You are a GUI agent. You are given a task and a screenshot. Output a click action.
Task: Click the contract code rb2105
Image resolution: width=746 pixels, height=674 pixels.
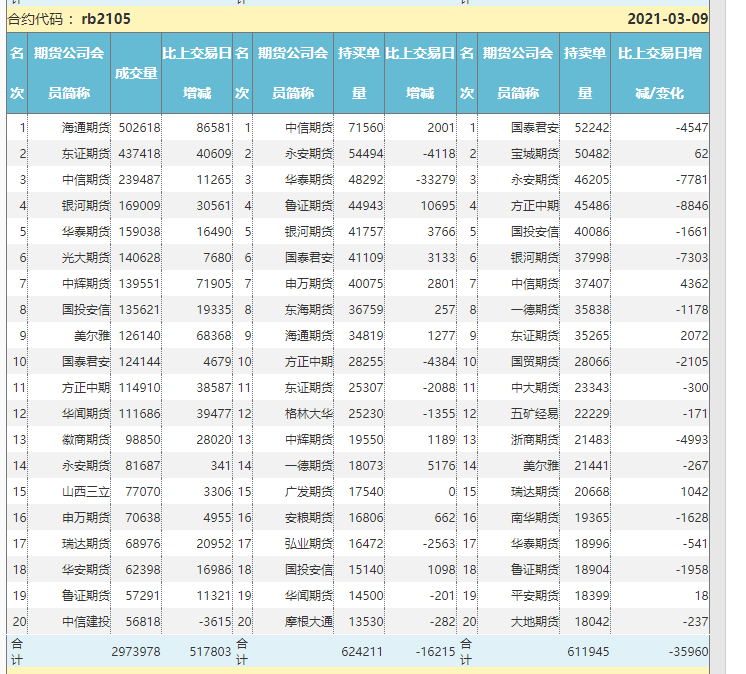[106, 19]
